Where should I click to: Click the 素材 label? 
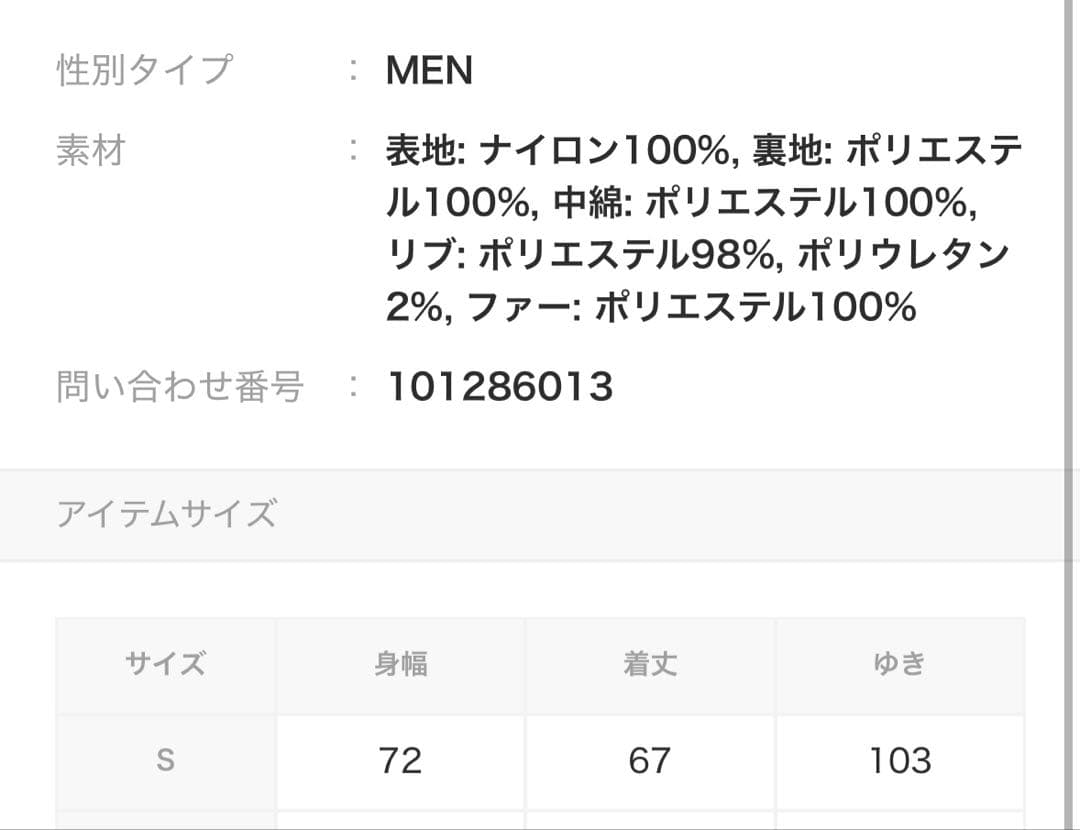click(x=91, y=152)
